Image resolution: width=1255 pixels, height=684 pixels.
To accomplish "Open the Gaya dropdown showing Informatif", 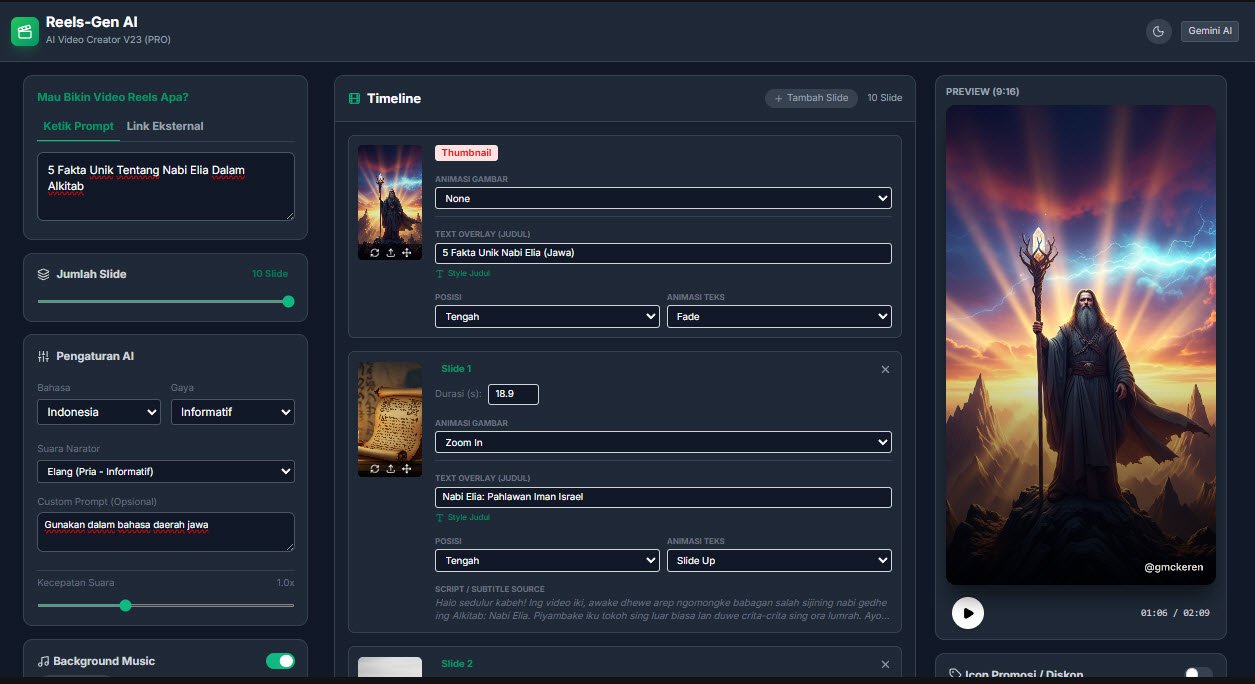I will [x=233, y=412].
